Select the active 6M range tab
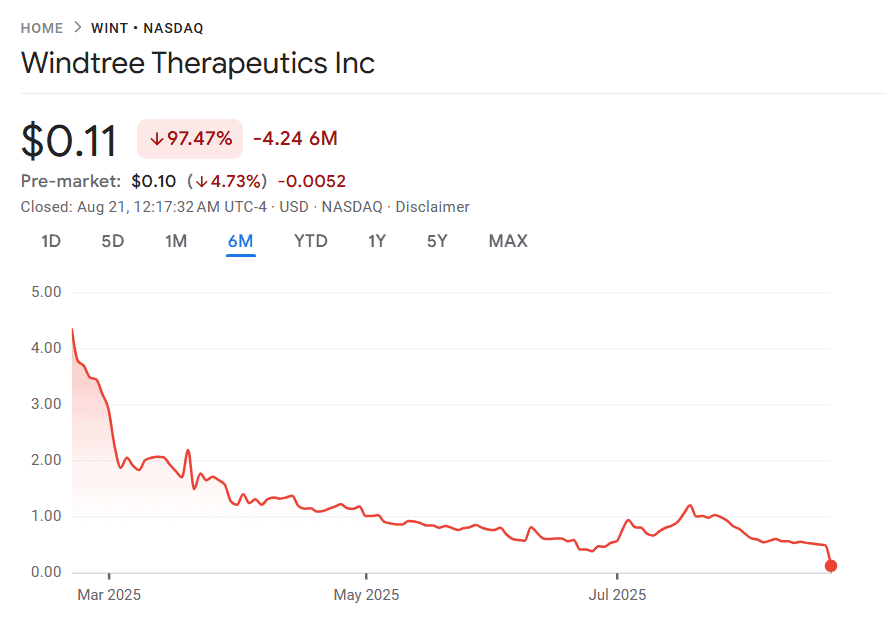This screenshot has height=619, width=886. [x=240, y=241]
